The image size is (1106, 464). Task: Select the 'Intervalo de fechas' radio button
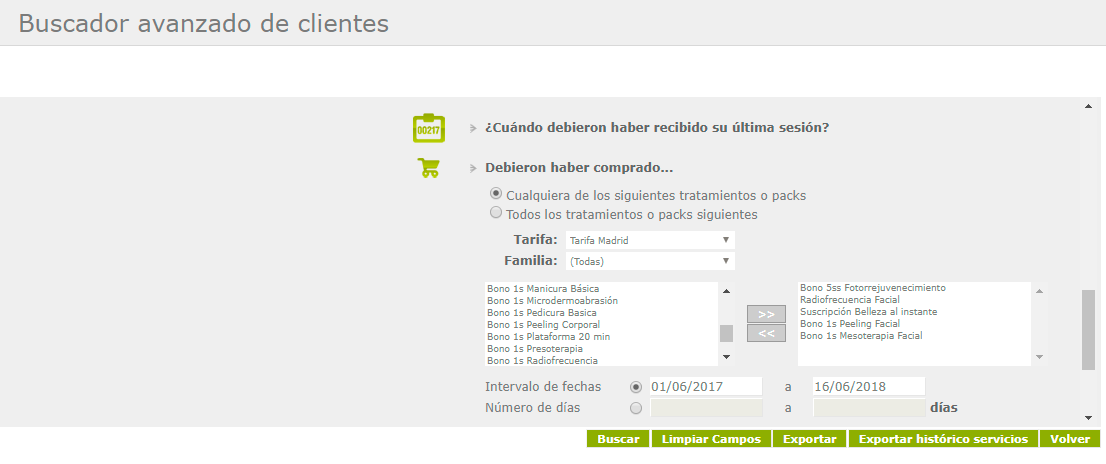(636, 386)
